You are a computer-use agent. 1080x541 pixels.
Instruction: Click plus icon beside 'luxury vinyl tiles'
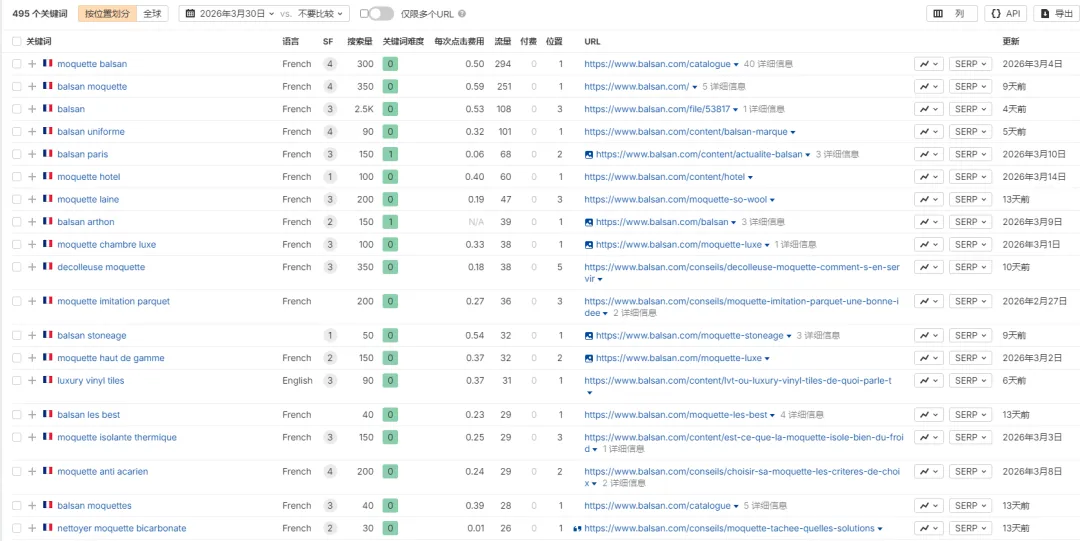click(32, 380)
